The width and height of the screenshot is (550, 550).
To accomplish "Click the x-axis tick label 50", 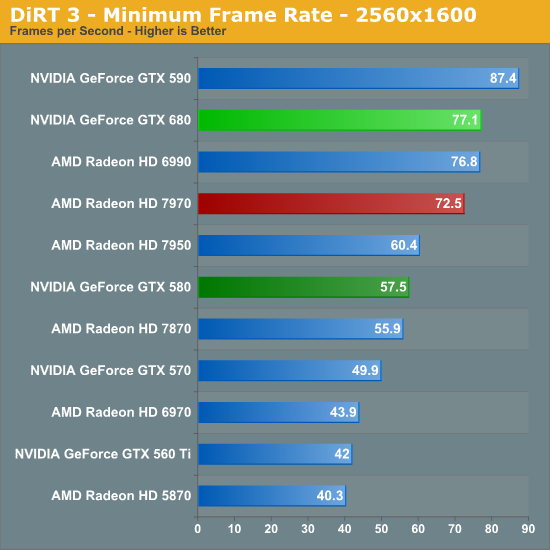I will pos(381,529).
